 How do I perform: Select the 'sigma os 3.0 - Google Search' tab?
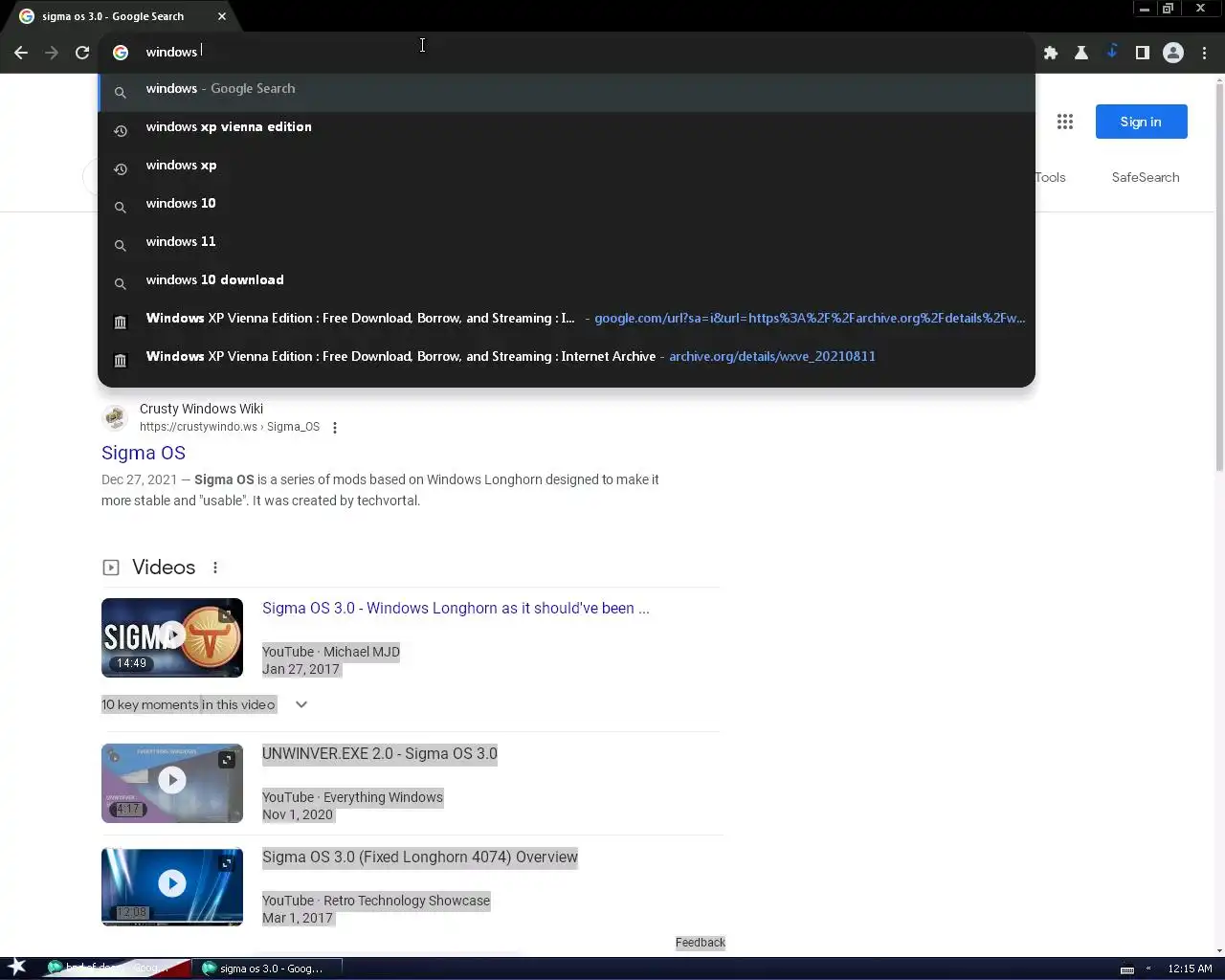tap(113, 16)
